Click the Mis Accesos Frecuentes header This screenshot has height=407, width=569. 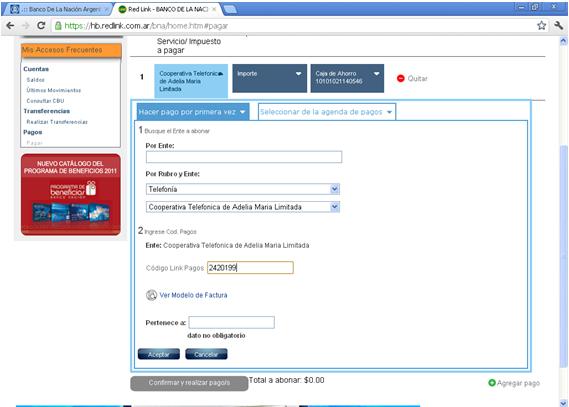click(x=71, y=50)
